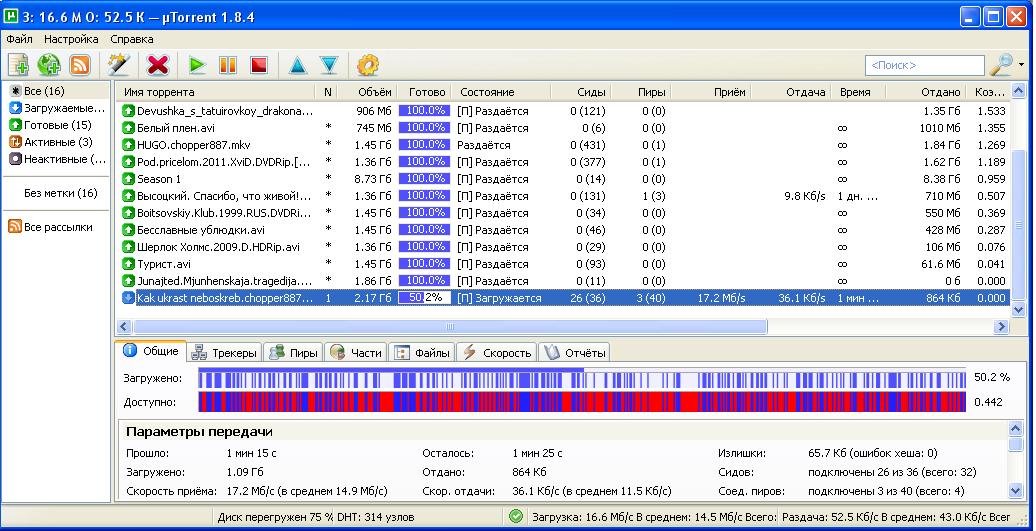The height and width of the screenshot is (531, 1036).
Task: Select the Pod.pricelom.2011.XviD.DVDRip torrent
Action: tap(564, 162)
